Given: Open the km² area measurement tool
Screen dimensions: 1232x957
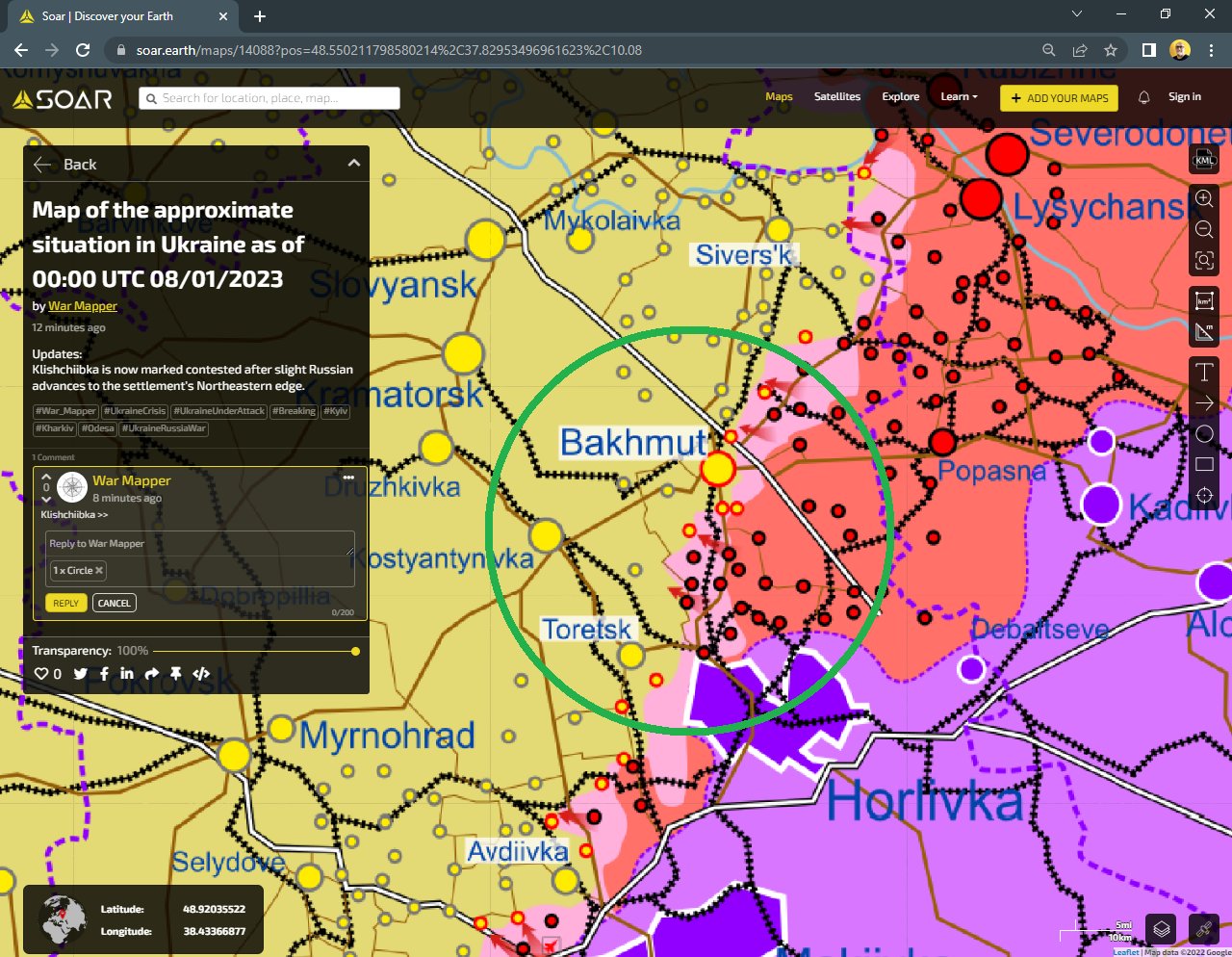Looking at the screenshot, I should (1204, 300).
